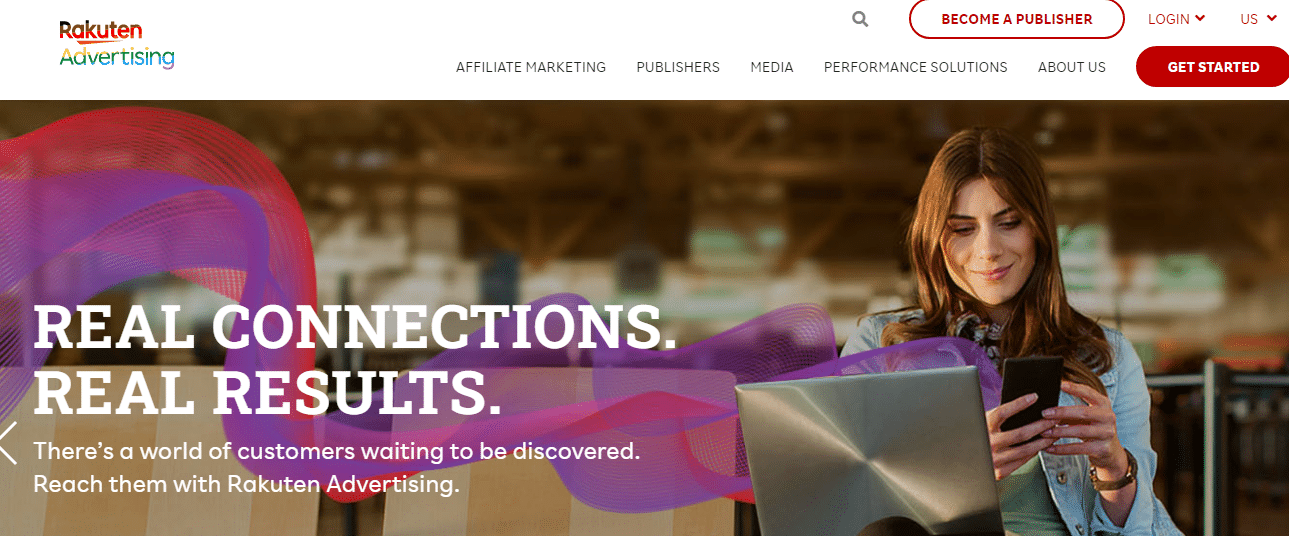Open the Publishers menu item
This screenshot has width=1289, height=536.
click(678, 67)
